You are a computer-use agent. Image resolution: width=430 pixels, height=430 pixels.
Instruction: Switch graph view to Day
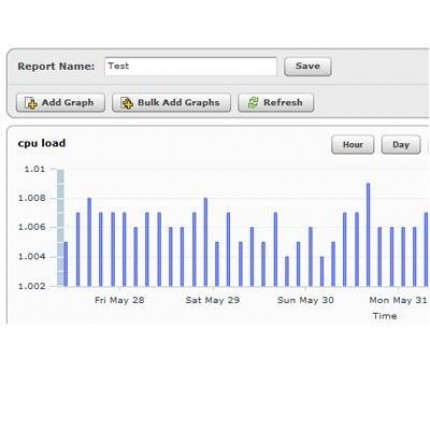coord(401,145)
